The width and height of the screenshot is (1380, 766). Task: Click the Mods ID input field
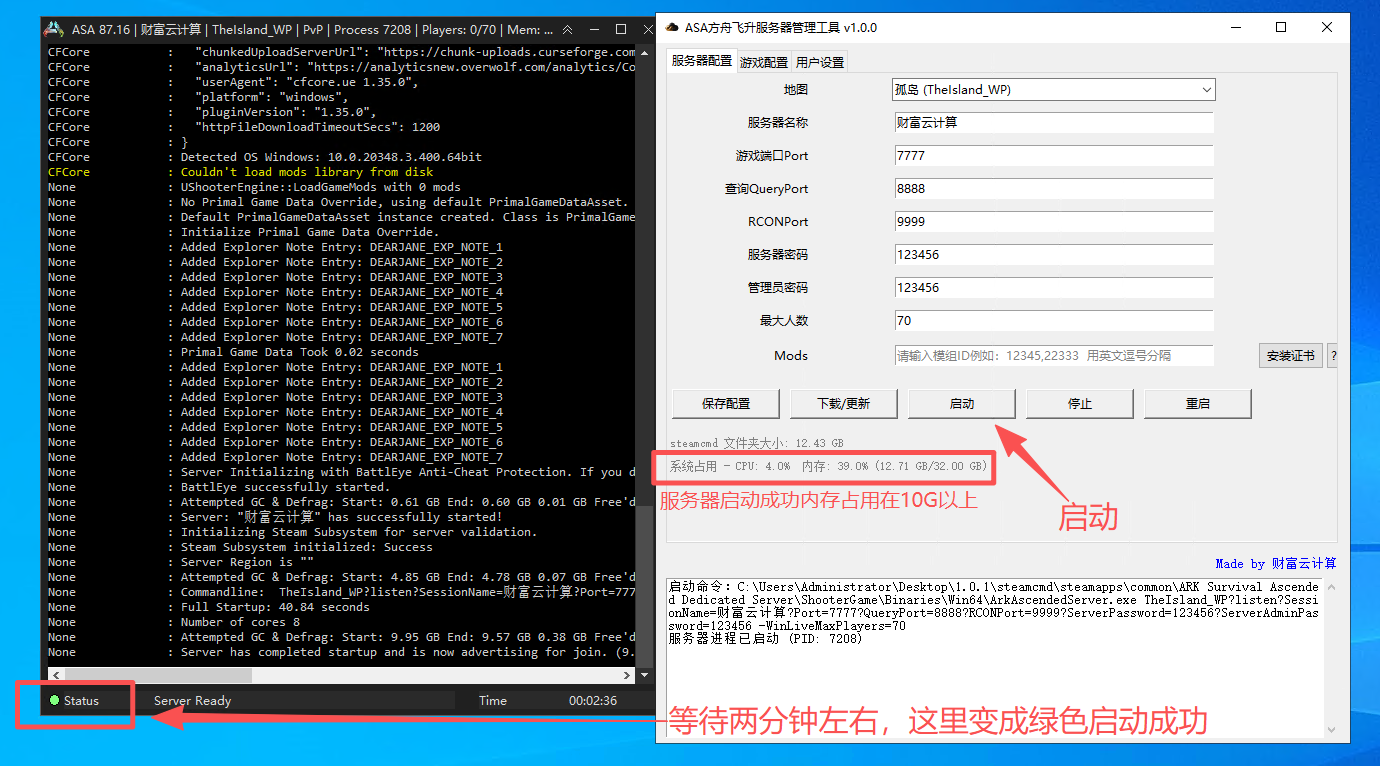coord(1053,355)
